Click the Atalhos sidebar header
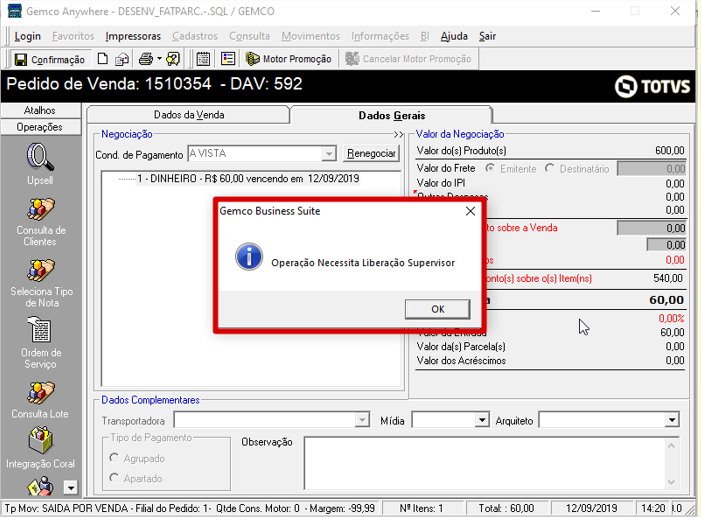The height and width of the screenshot is (517, 701). click(40, 110)
